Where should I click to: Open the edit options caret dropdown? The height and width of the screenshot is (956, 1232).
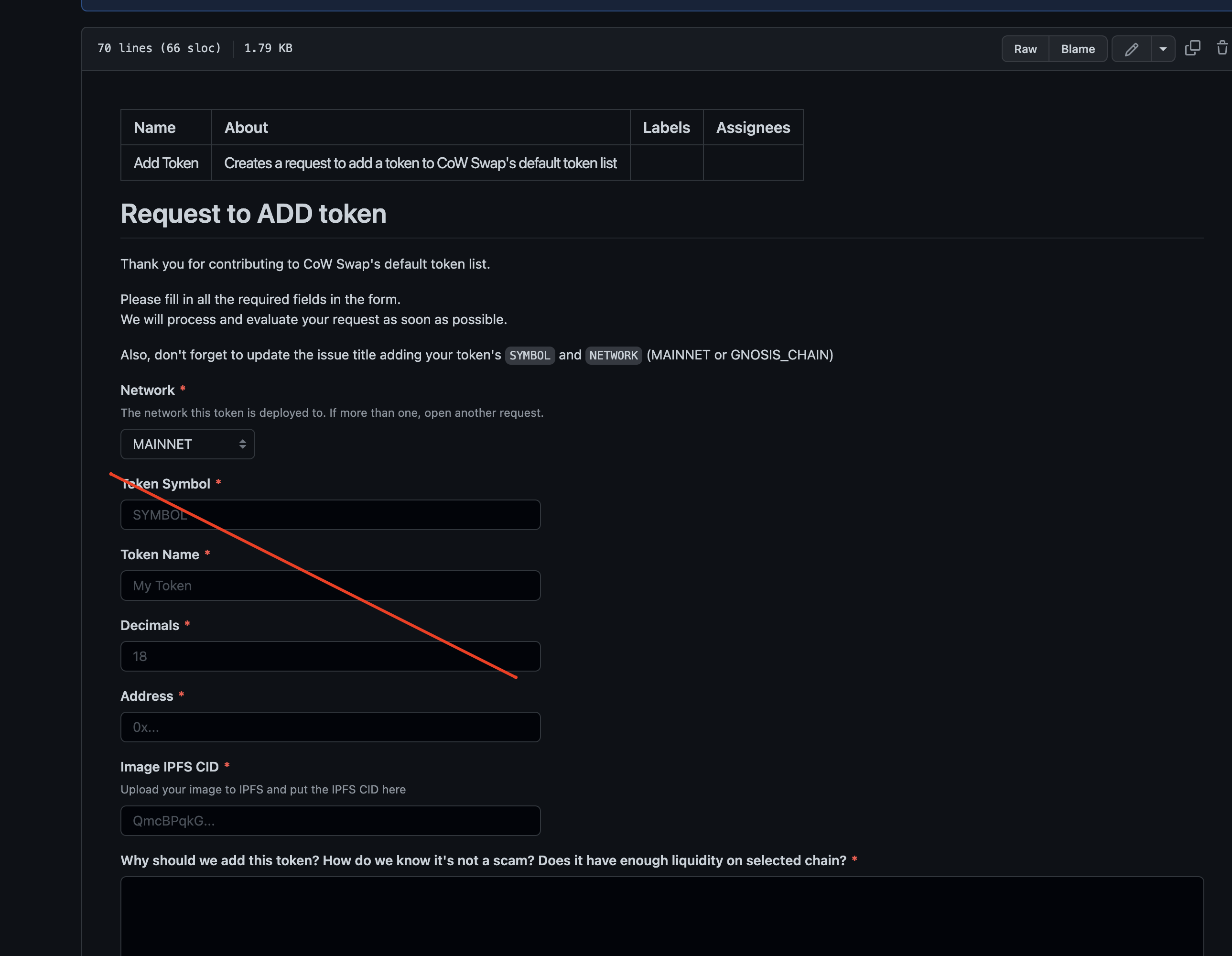coord(1163,49)
